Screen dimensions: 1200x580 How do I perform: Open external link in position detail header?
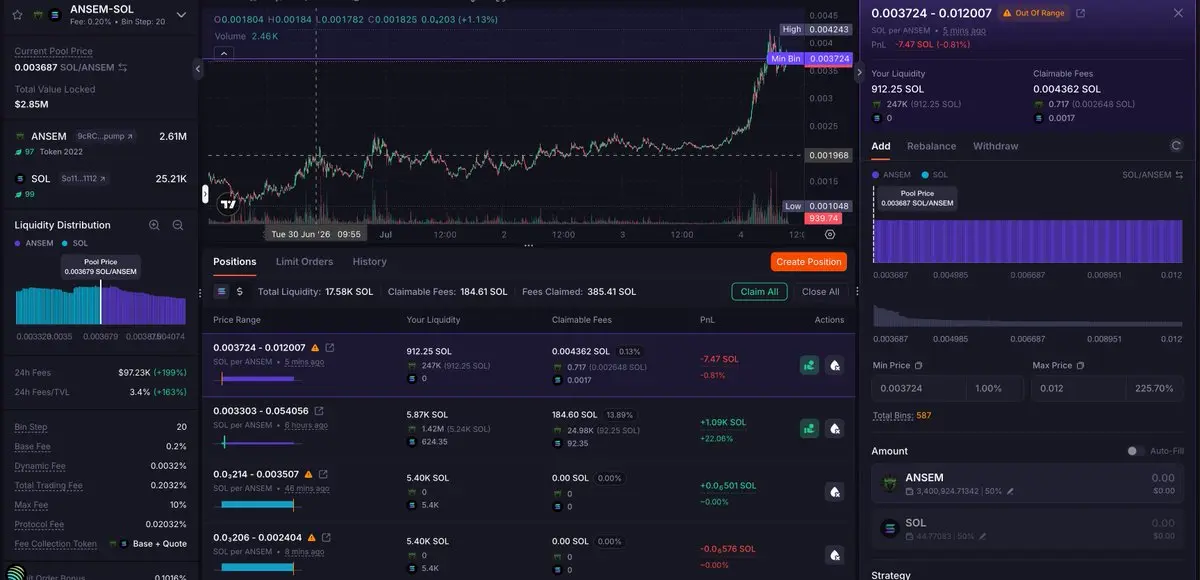tap(1080, 13)
